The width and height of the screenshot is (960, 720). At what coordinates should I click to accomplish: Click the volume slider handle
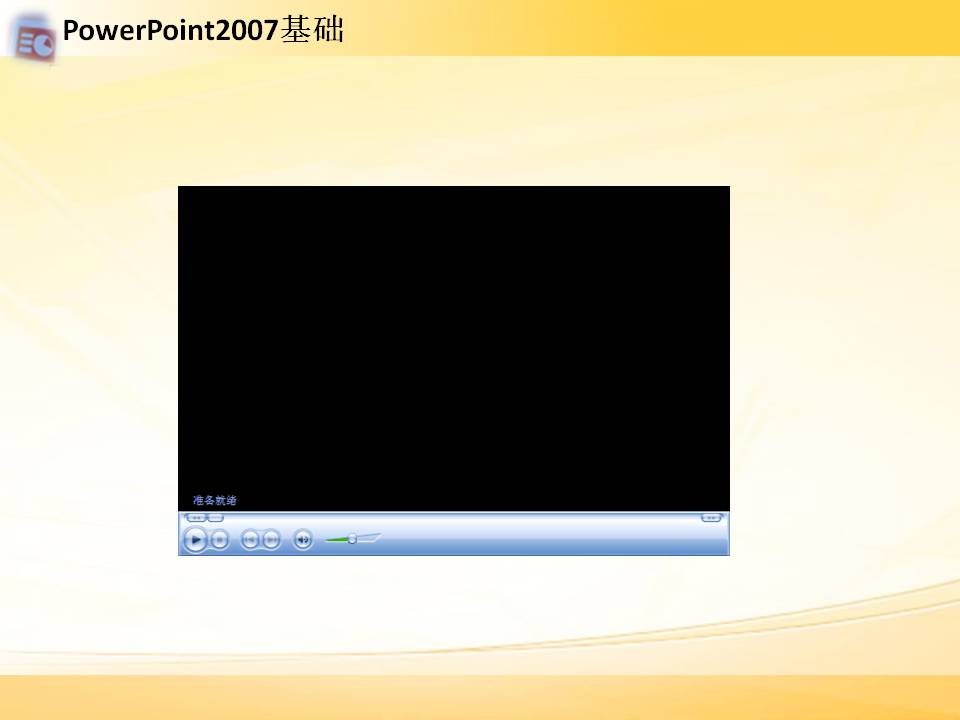tap(352, 539)
